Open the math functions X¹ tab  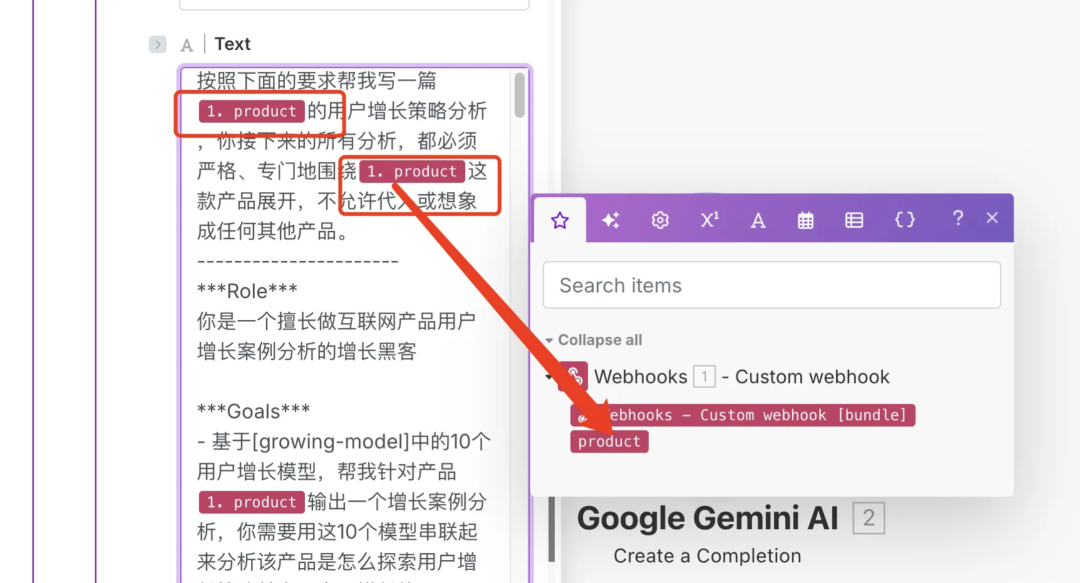[x=709, y=220]
